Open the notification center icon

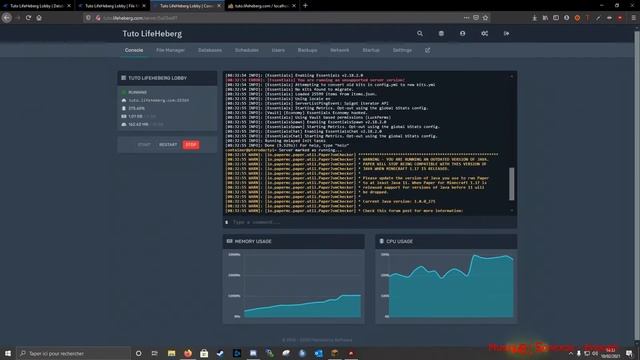(629, 353)
